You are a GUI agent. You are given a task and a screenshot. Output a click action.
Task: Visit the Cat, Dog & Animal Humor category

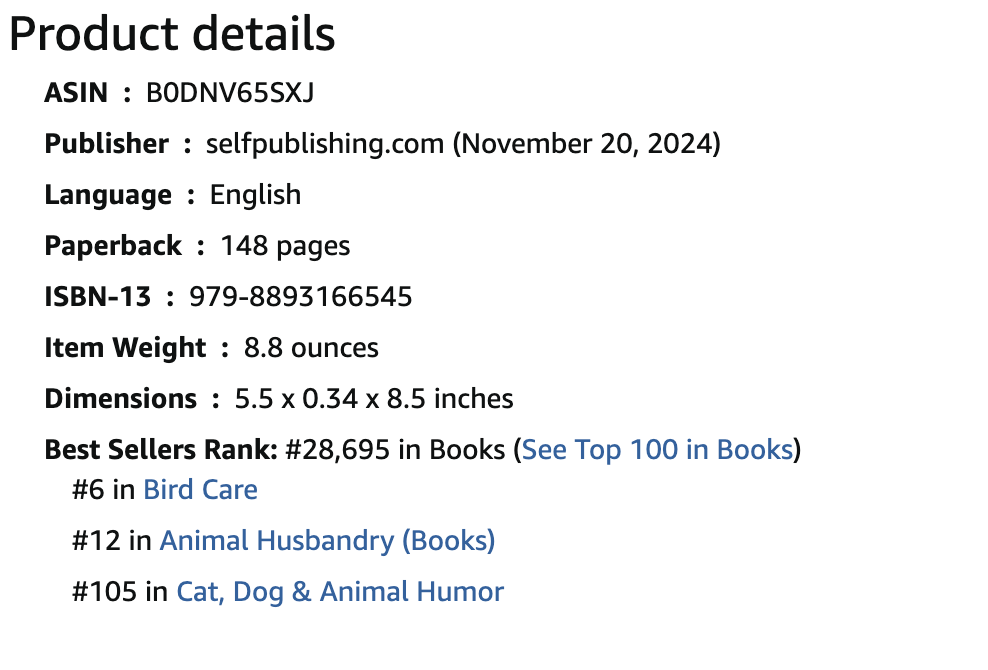click(341, 591)
